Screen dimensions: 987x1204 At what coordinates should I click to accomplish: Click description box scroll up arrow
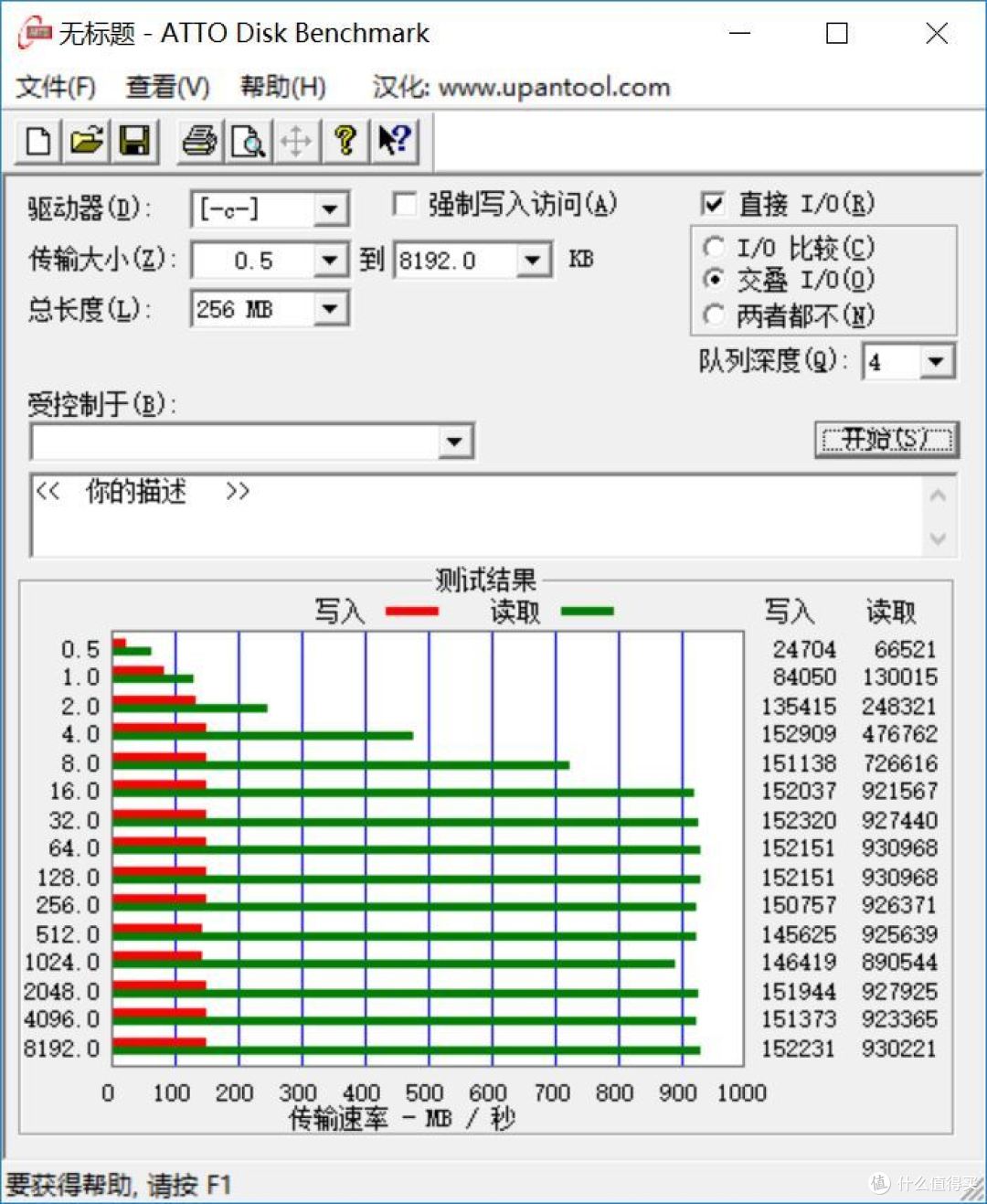(938, 495)
